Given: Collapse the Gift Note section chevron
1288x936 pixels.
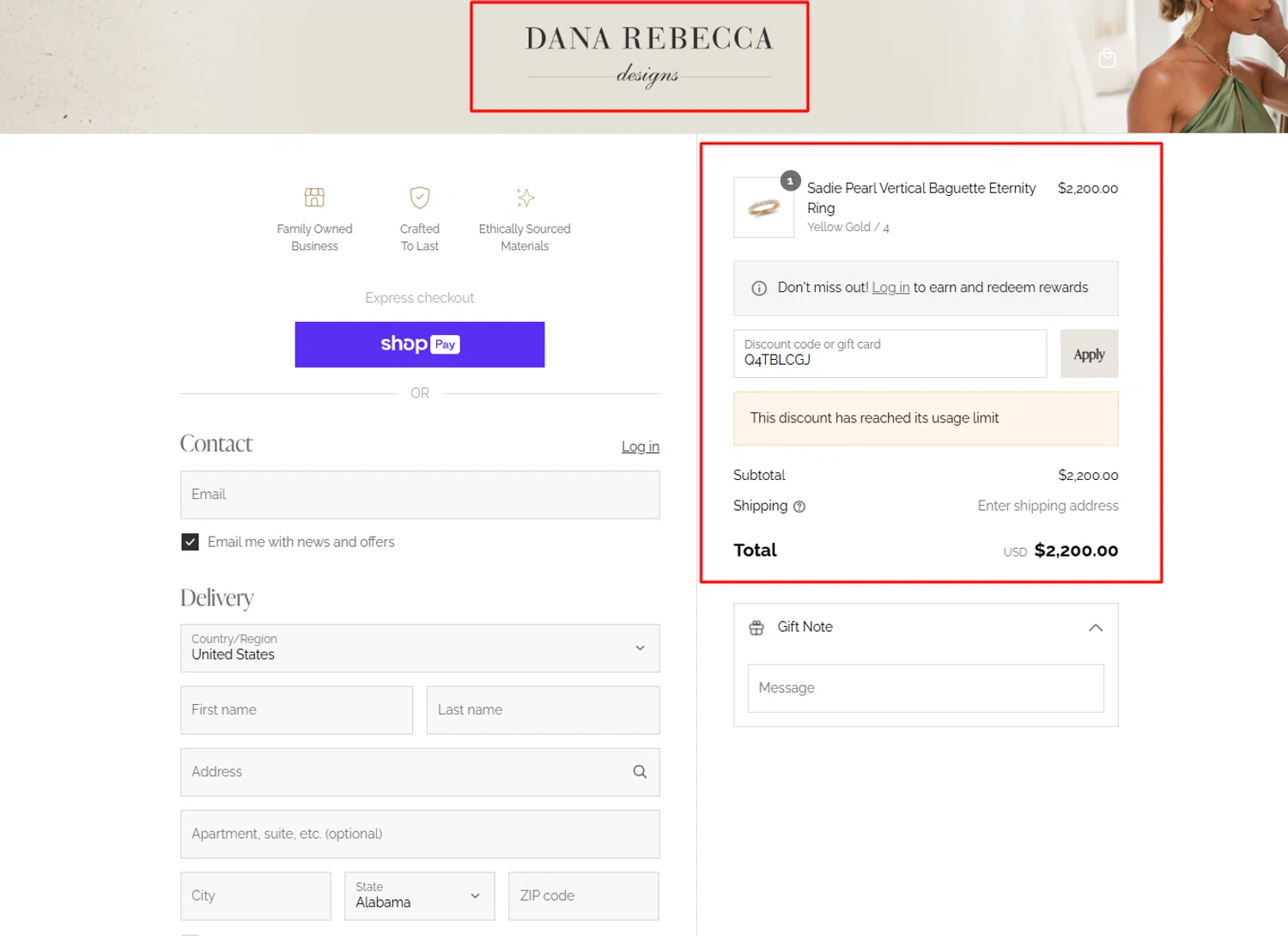Looking at the screenshot, I should [x=1096, y=628].
